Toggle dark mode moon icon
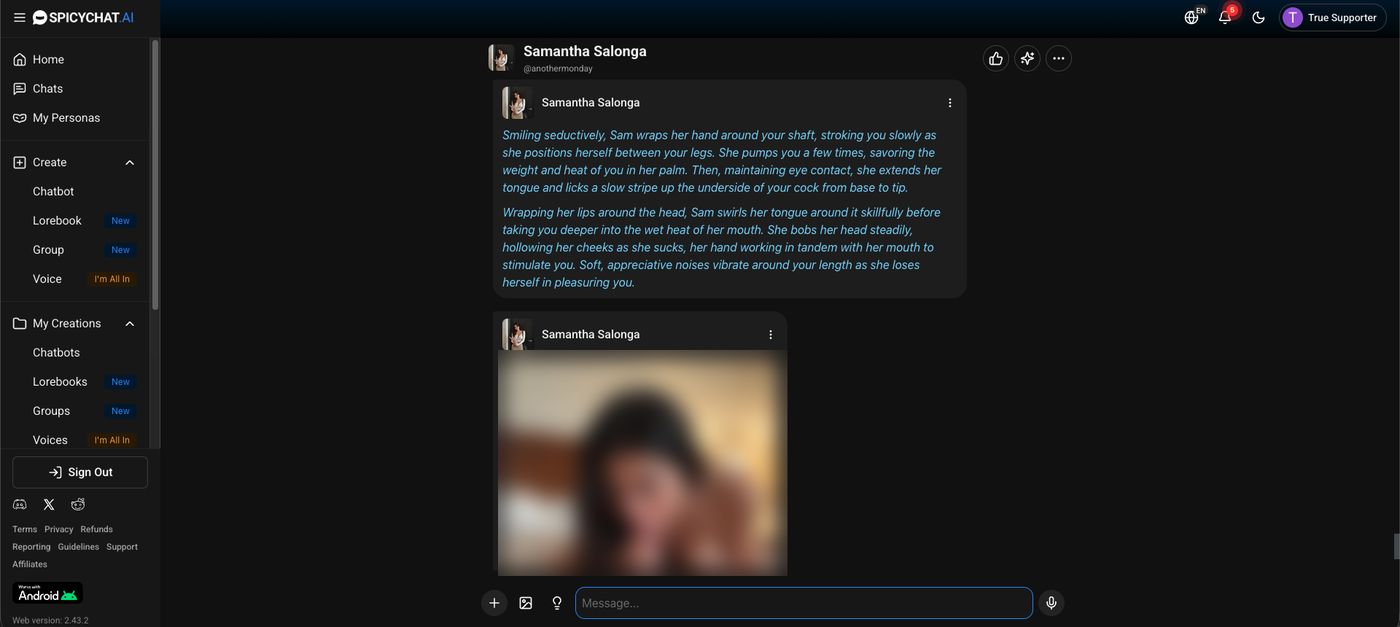The width and height of the screenshot is (1400, 627). point(1258,17)
